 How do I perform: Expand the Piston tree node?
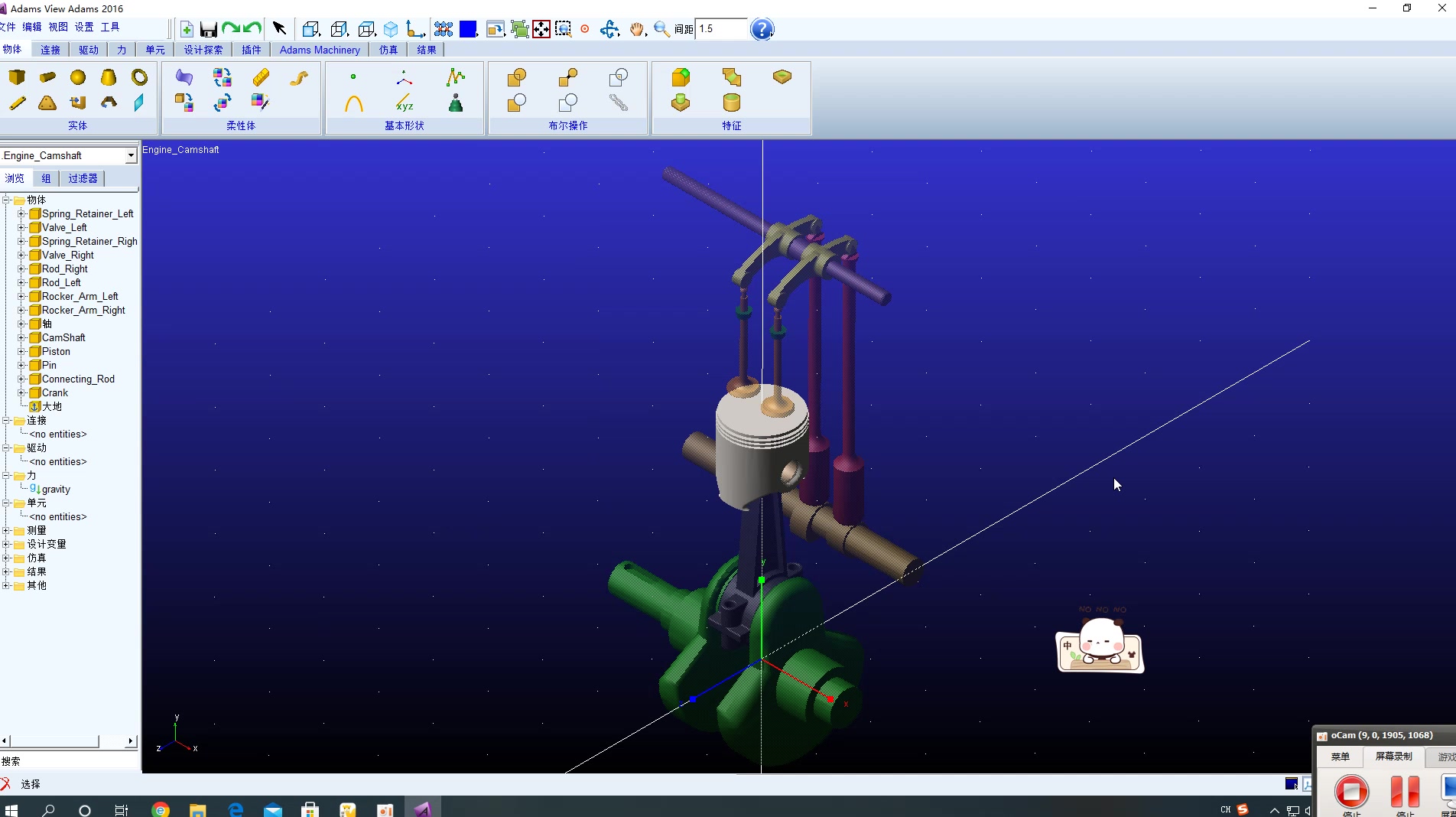point(21,352)
